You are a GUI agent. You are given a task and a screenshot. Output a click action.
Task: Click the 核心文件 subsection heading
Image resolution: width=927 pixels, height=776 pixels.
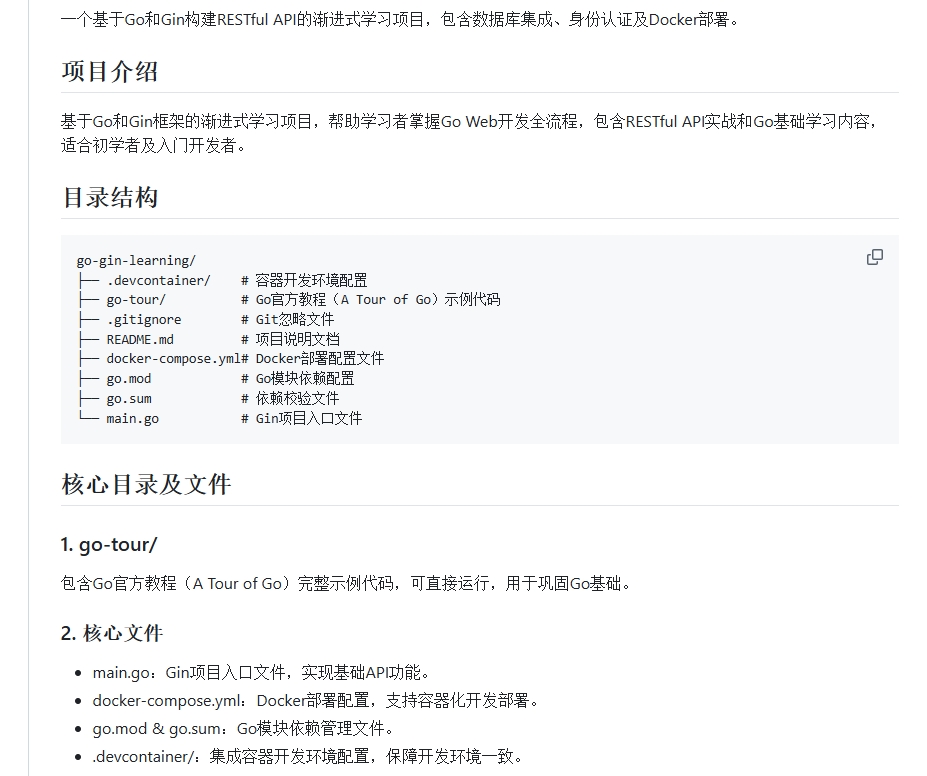point(113,633)
